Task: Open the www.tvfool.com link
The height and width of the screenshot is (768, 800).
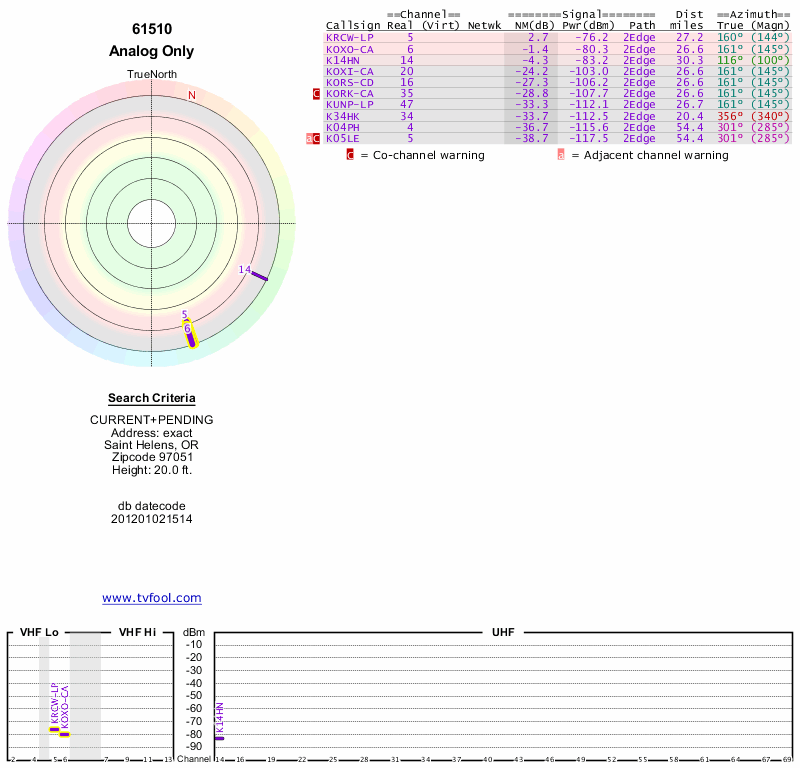Action: click(152, 598)
